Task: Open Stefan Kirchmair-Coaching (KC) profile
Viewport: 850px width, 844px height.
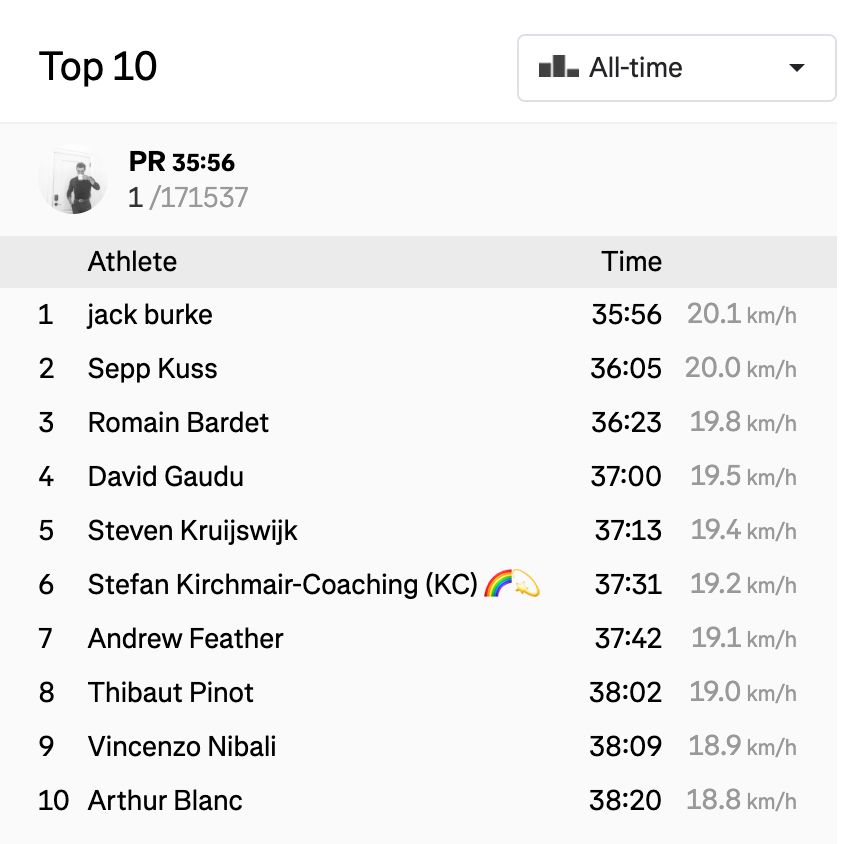Action: click(282, 584)
